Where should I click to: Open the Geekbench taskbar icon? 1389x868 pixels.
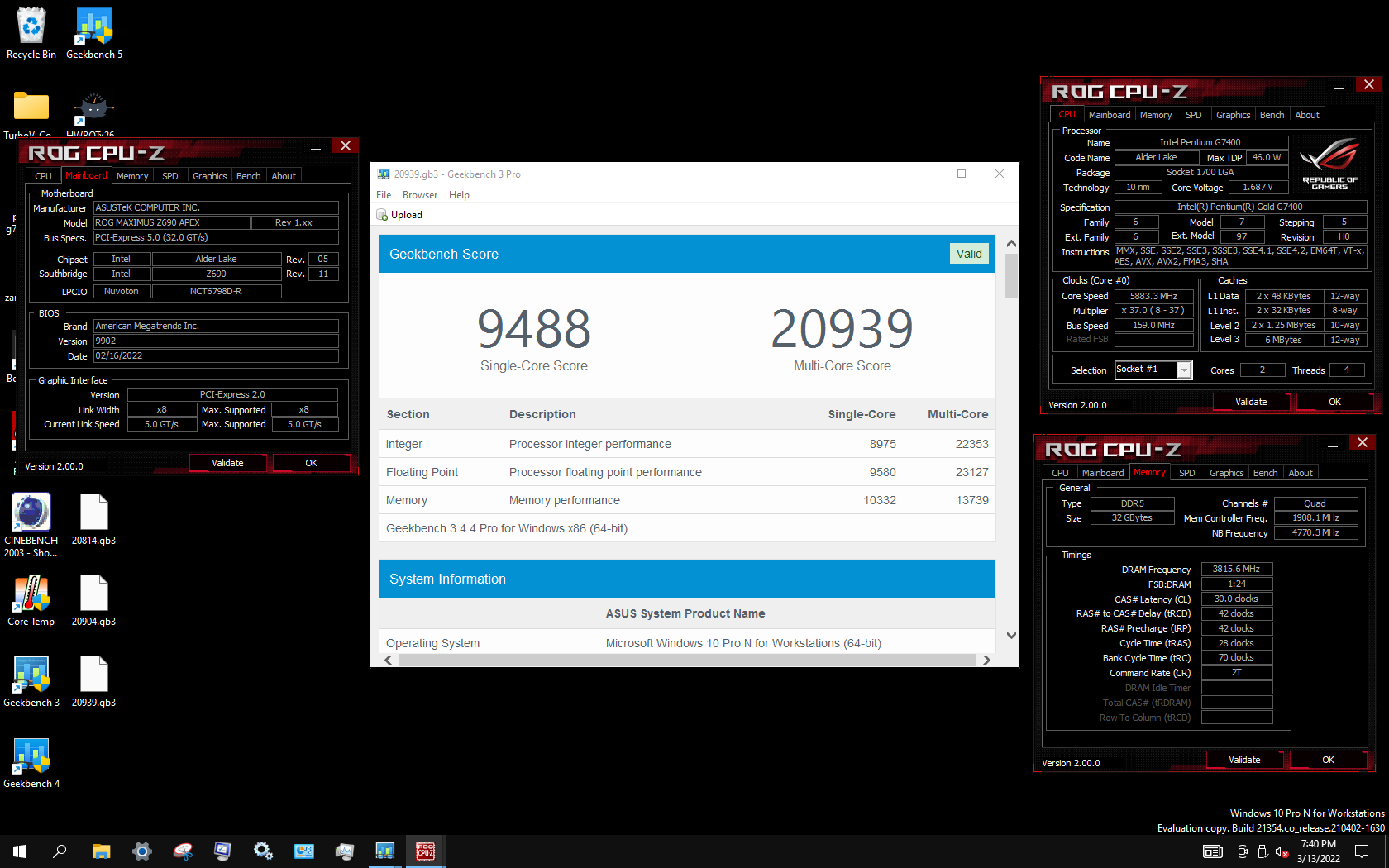[x=385, y=851]
